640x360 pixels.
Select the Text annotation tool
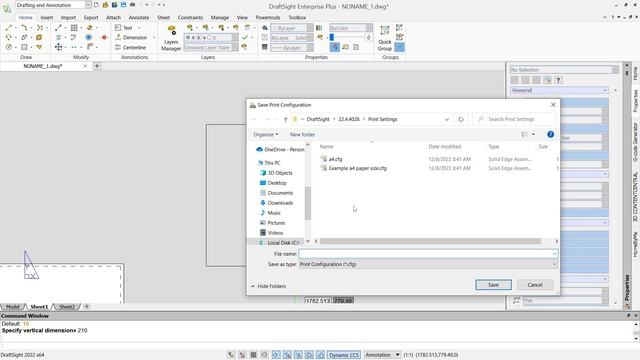point(124,28)
